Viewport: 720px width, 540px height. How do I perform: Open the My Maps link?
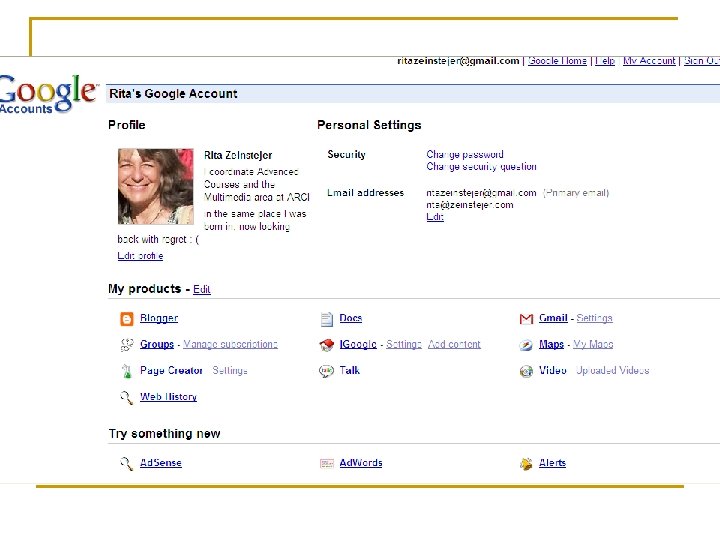point(593,344)
